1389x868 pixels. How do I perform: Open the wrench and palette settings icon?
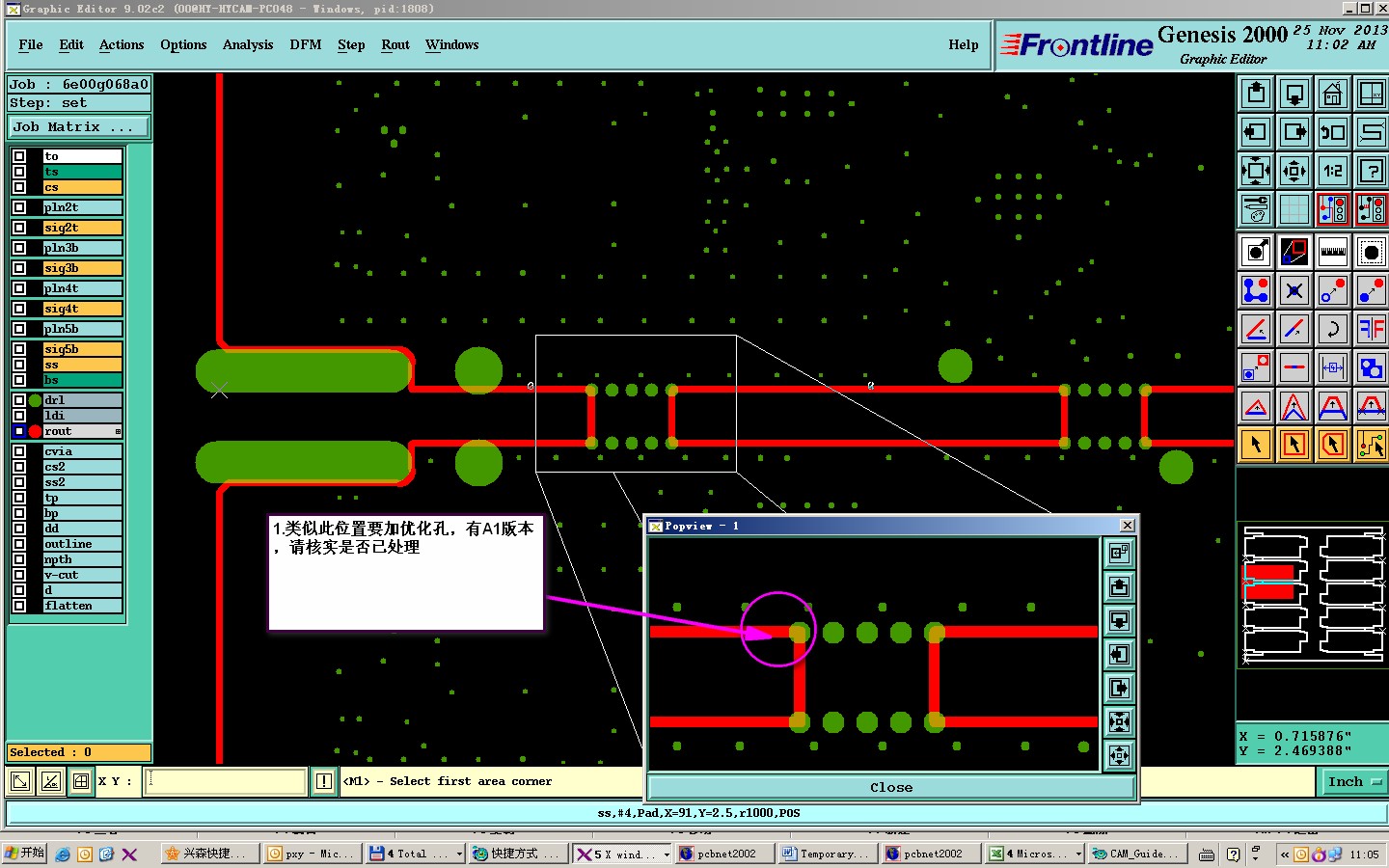(x=1256, y=209)
